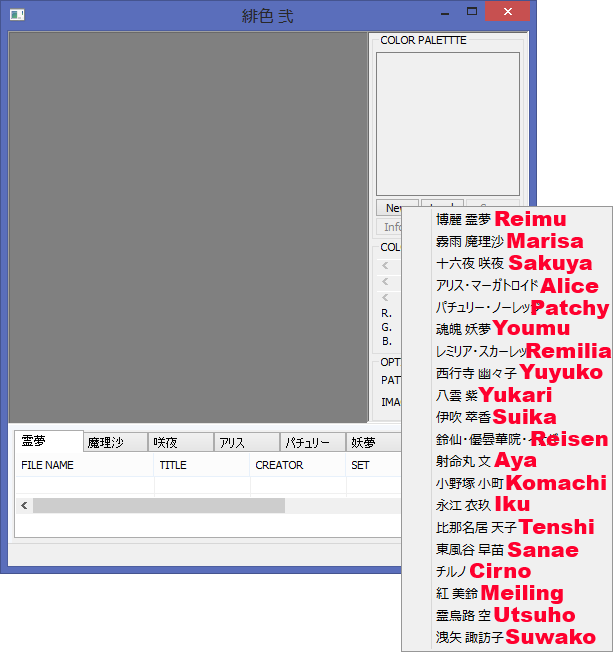Click the CREATOR column header
This screenshot has width=613, height=652.
click(x=297, y=465)
